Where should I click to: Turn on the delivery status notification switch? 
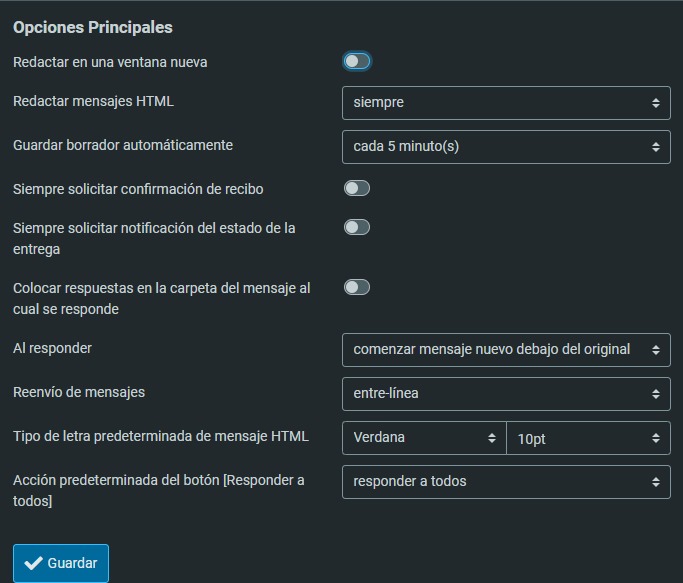coord(357,227)
